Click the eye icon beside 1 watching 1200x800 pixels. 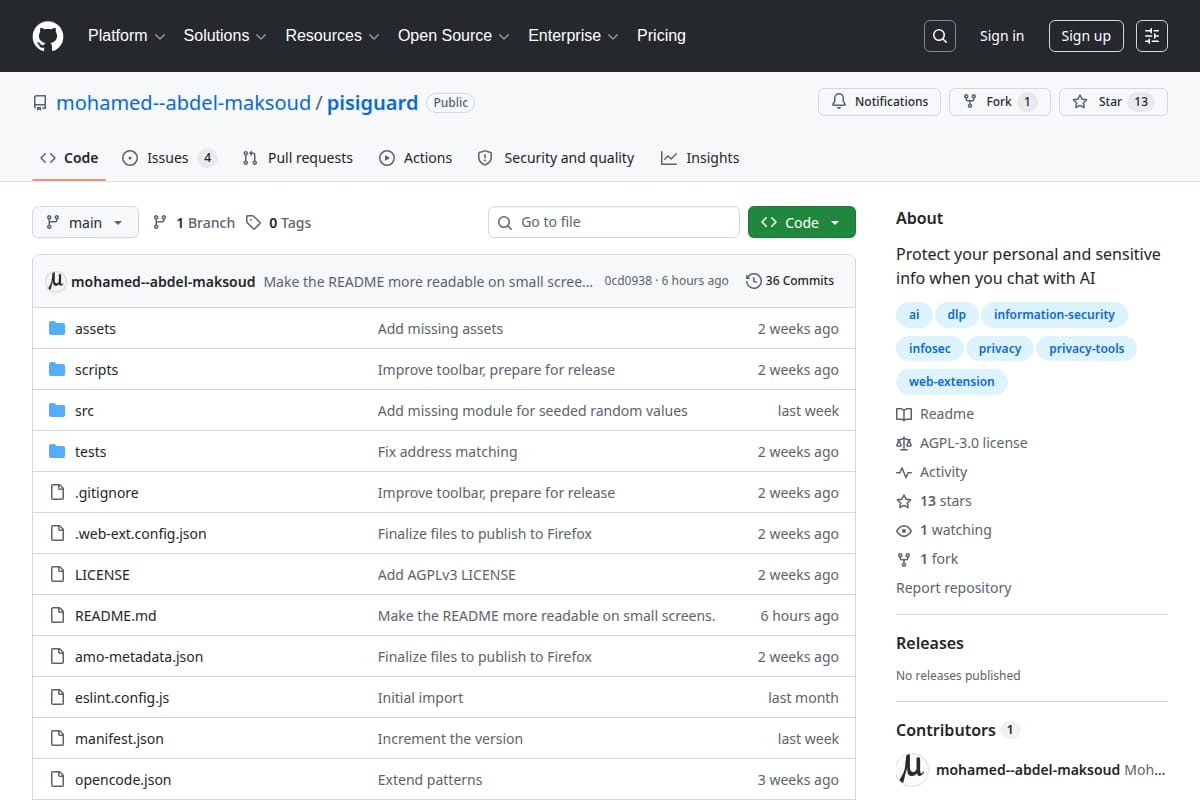(904, 530)
